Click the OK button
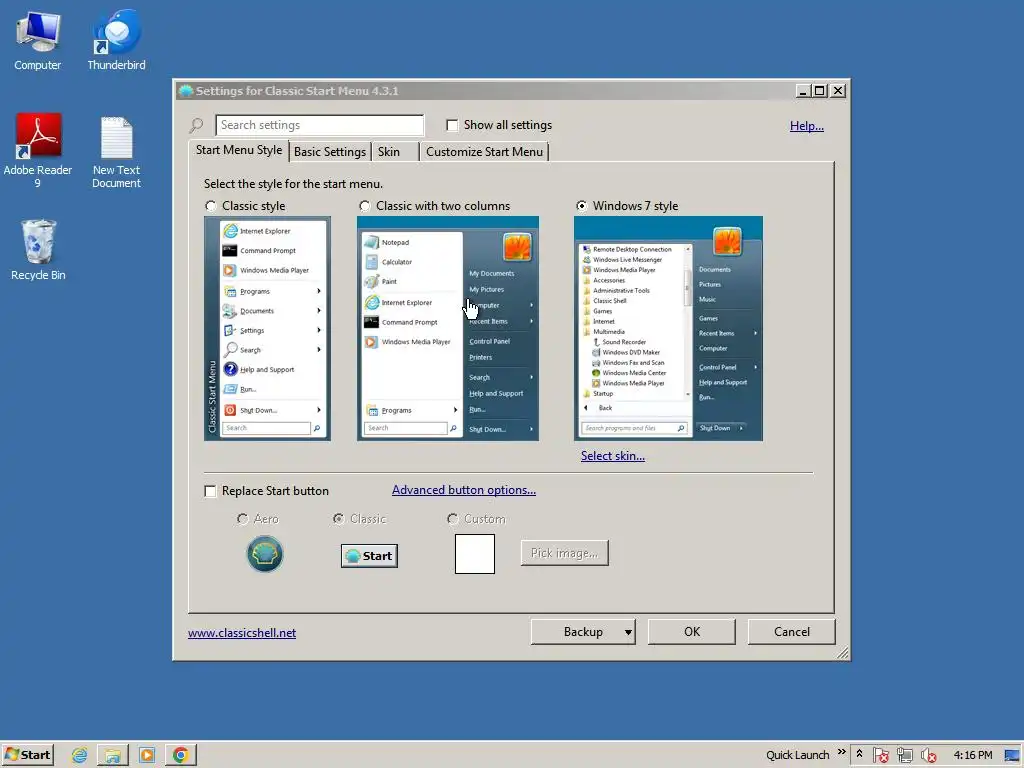Image resolution: width=1024 pixels, height=768 pixels. tap(692, 632)
